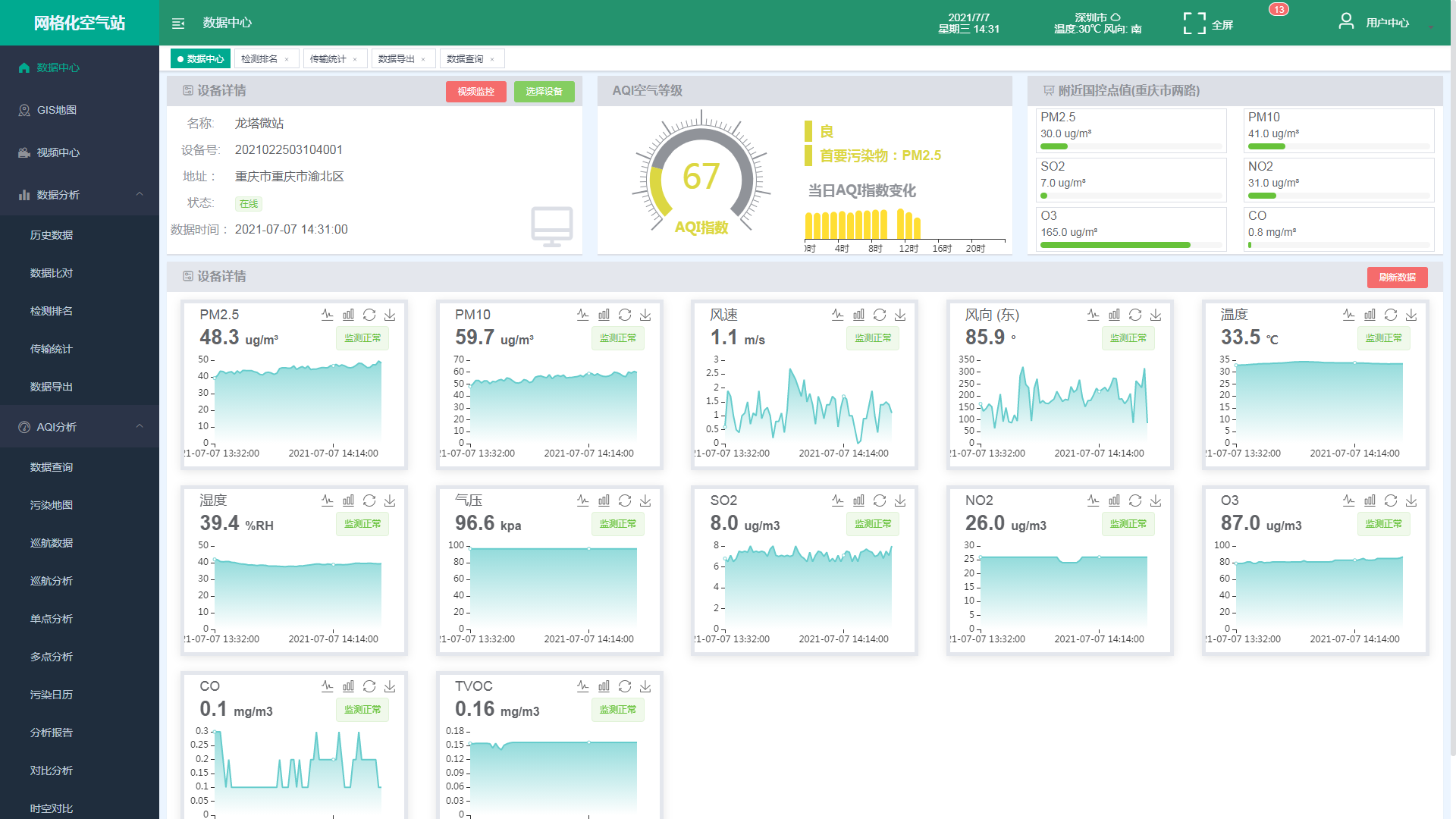The width and height of the screenshot is (1456, 819).
Task: Switch PM10 card to bar chart
Action: point(604,315)
